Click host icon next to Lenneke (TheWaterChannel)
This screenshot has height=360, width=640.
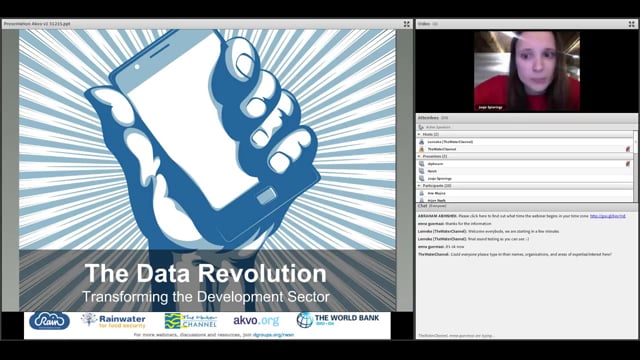[x=422, y=142]
